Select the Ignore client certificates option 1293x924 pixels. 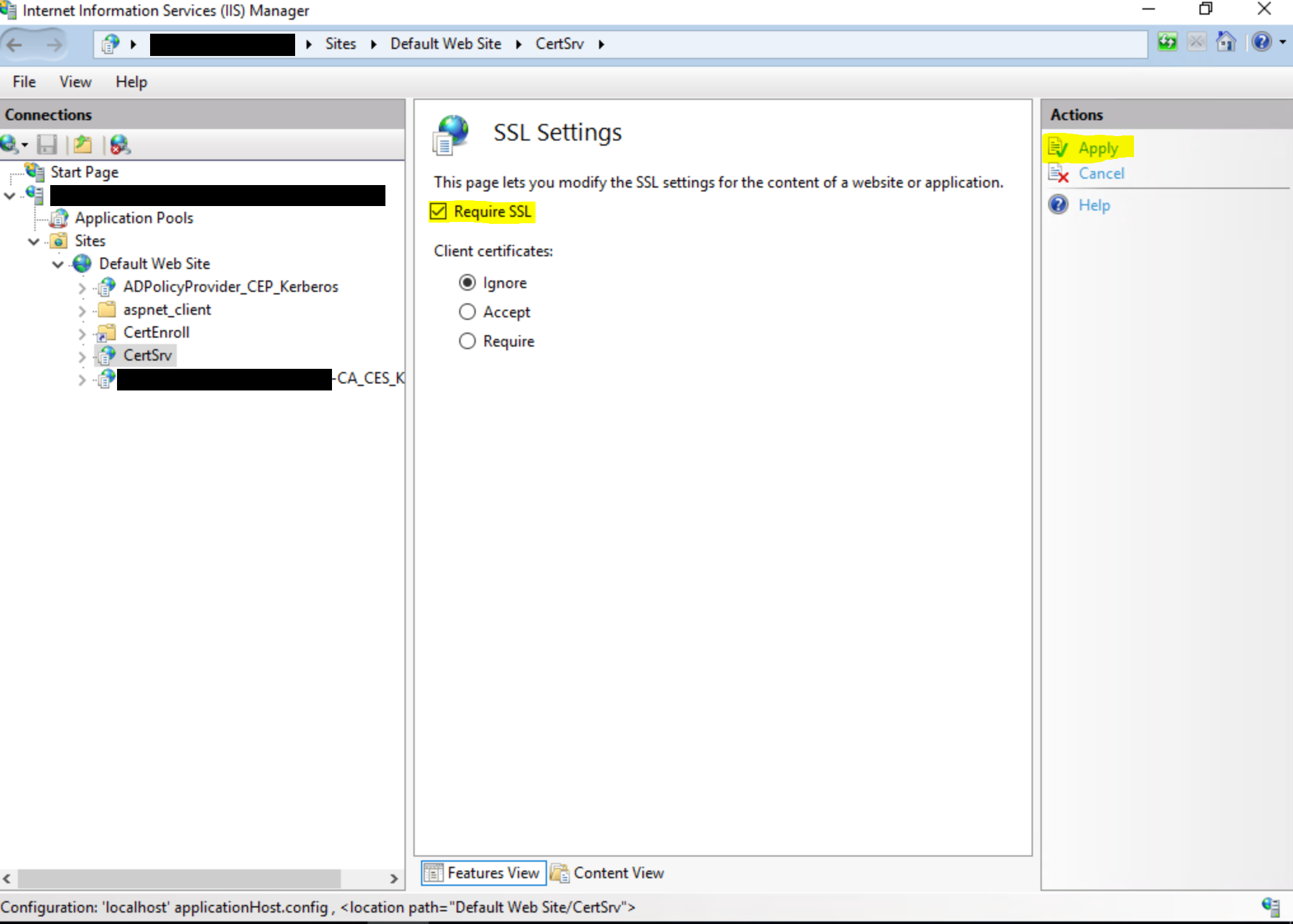pos(467,282)
